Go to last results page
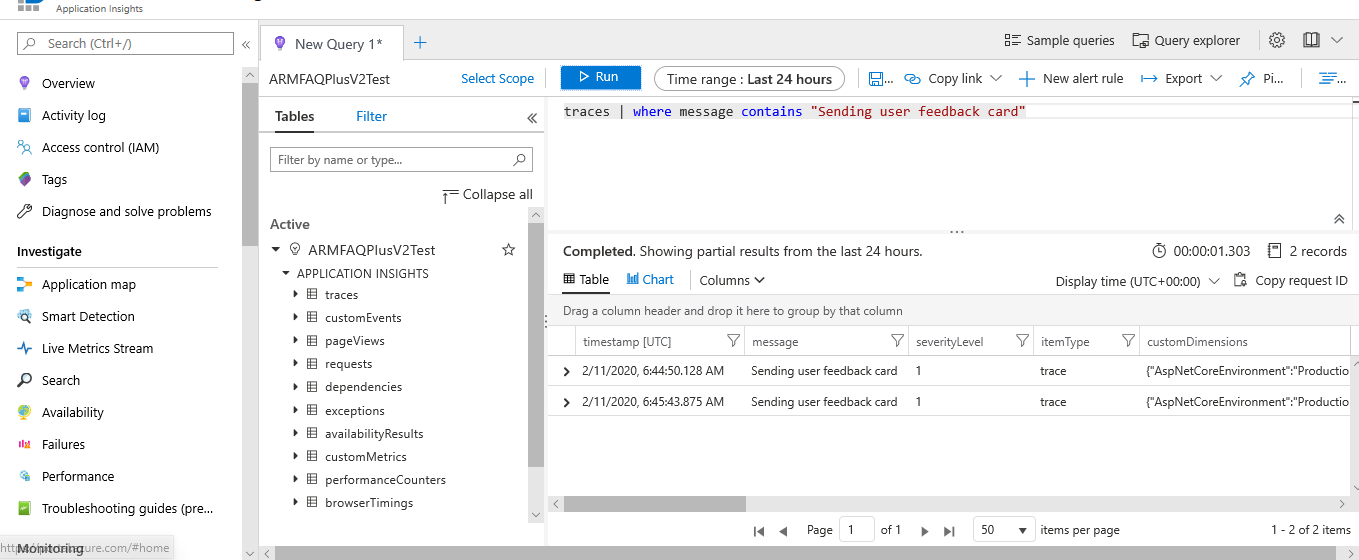 tap(949, 531)
